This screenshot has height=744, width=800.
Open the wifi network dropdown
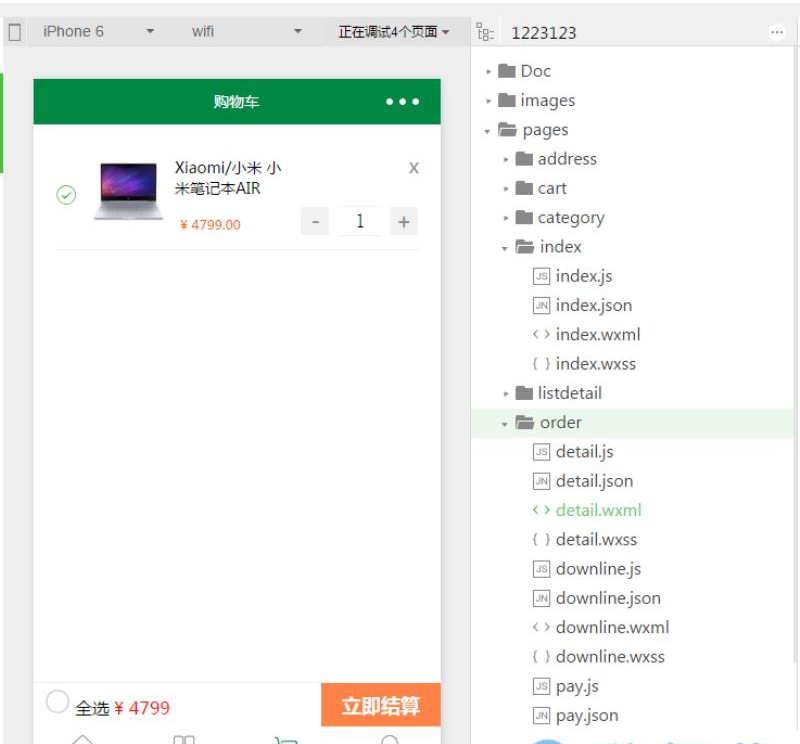point(246,32)
